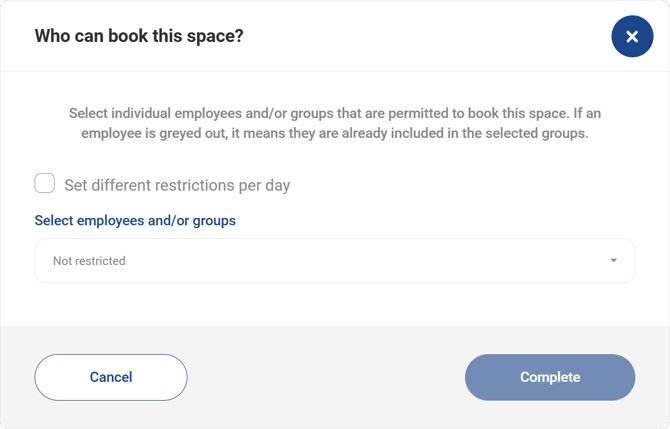Image resolution: width=670 pixels, height=429 pixels.
Task: Click the white X in the blue circle
Action: 632,37
